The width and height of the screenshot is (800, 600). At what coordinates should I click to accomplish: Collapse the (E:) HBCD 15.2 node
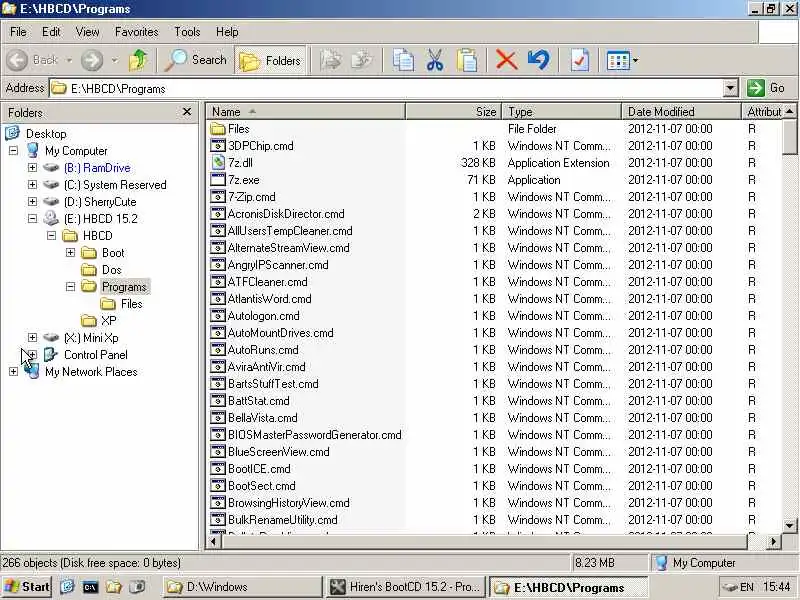[32, 218]
